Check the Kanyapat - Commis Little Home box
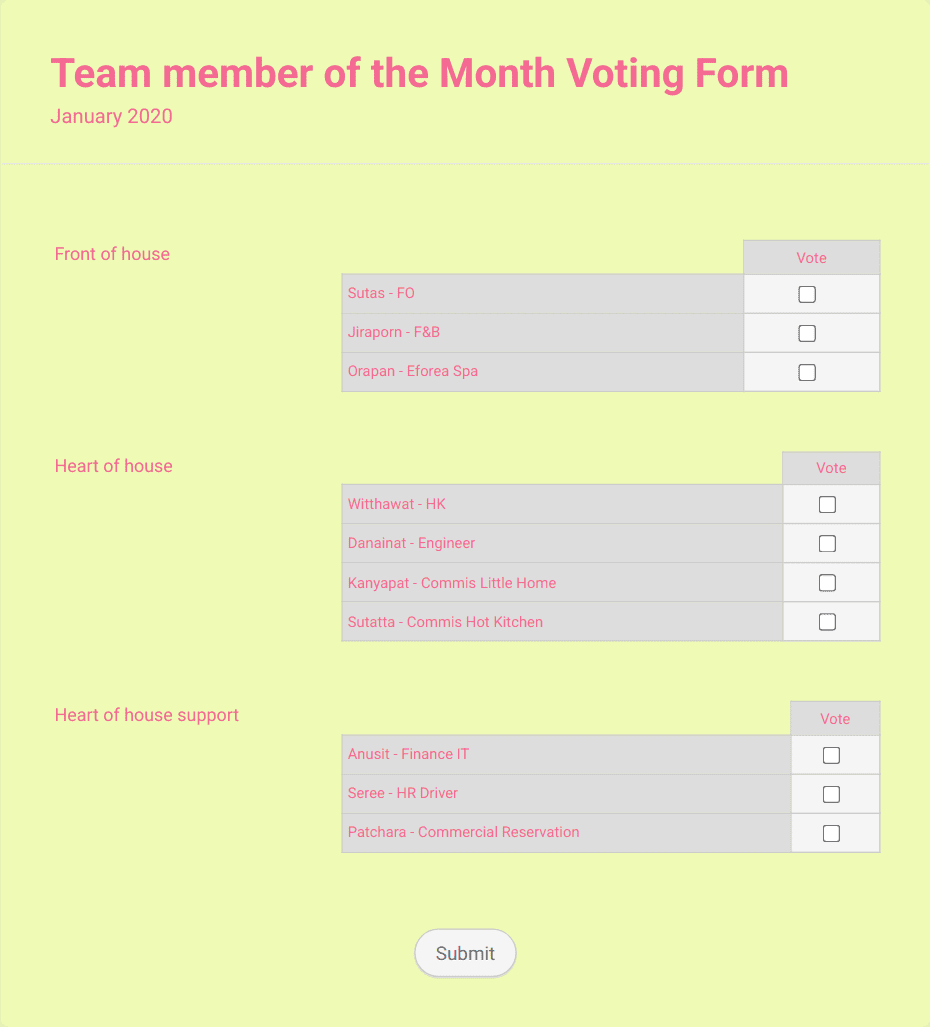This screenshot has width=930, height=1027. point(827,582)
